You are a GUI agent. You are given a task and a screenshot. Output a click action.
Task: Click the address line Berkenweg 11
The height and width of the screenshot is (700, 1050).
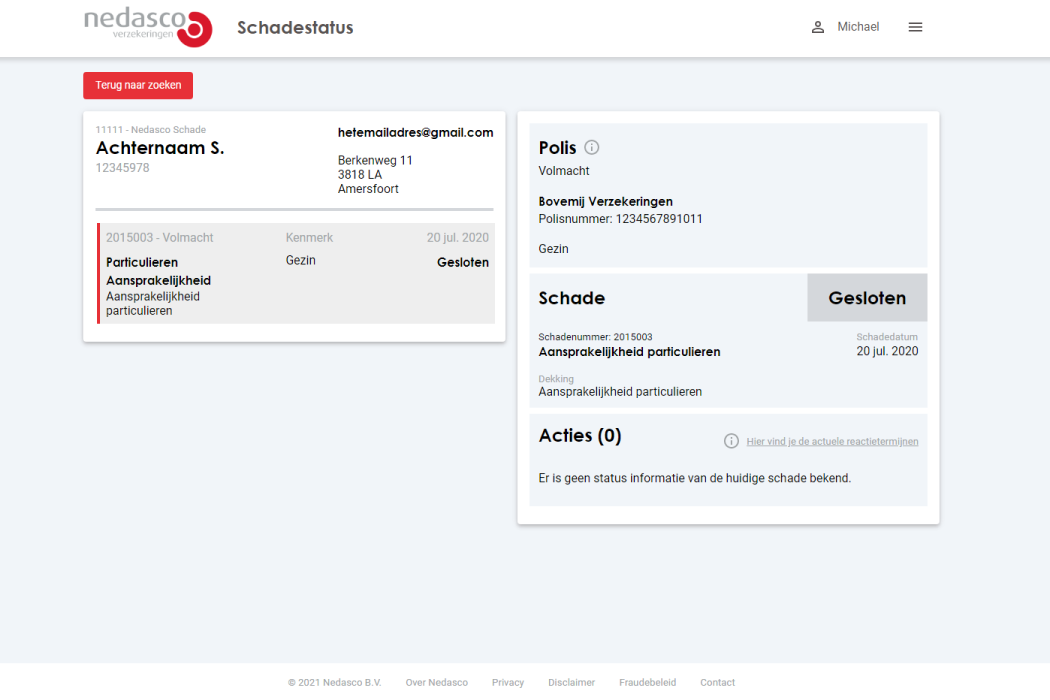click(x=375, y=160)
